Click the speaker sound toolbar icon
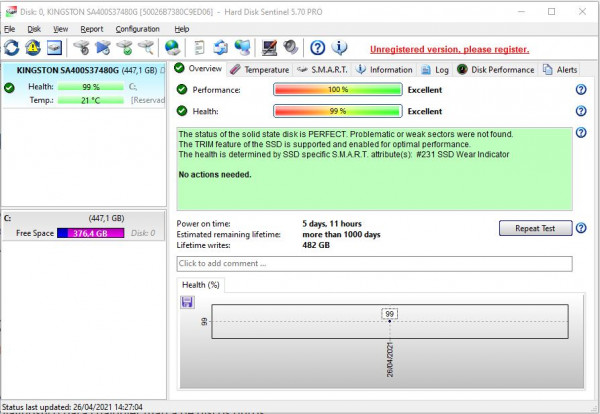600x414 pixels. pyautogui.click(x=291, y=47)
